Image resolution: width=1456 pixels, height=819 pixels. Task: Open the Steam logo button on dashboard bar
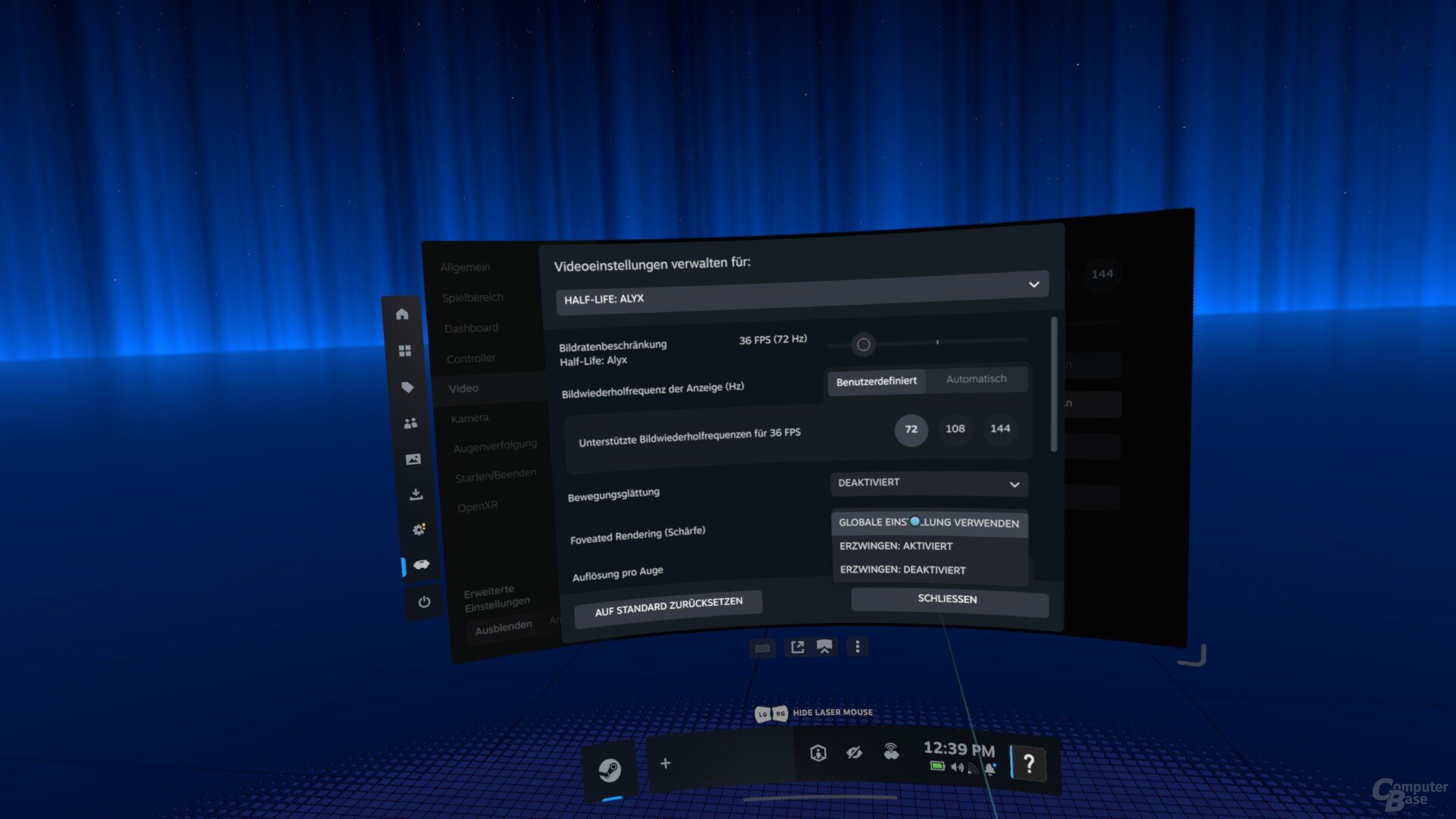point(610,770)
